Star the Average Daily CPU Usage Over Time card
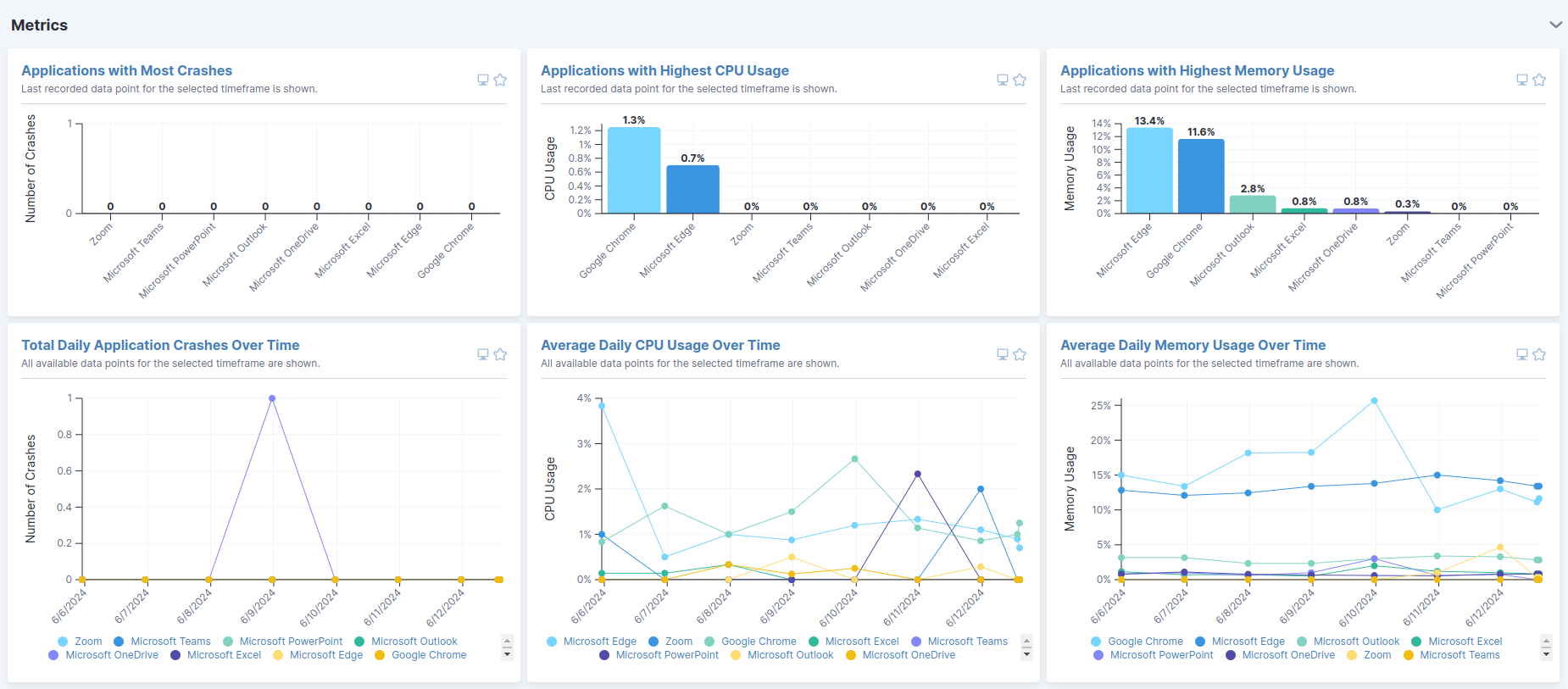Image resolution: width=1568 pixels, height=689 pixels. (x=1020, y=354)
